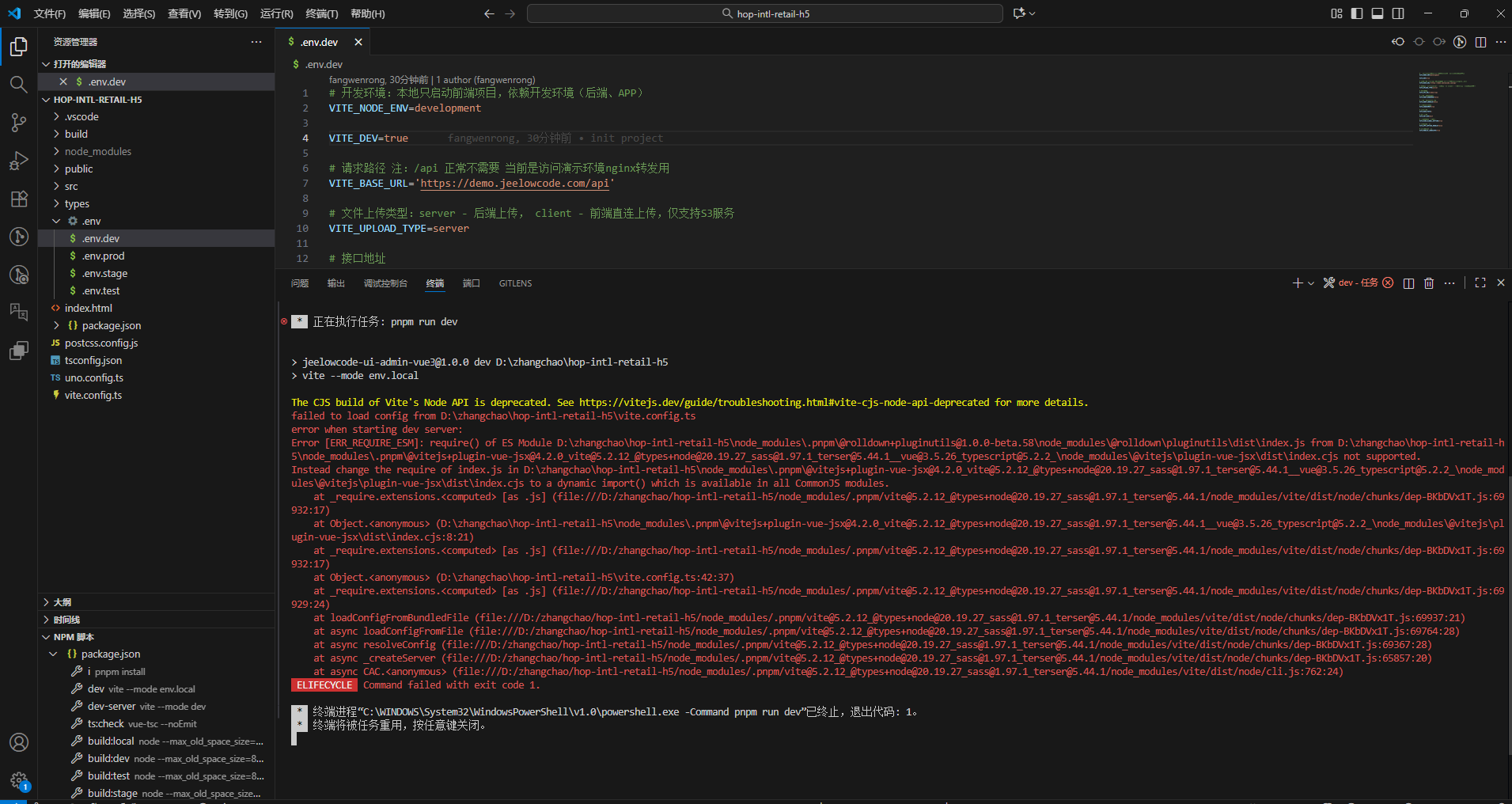Split the editor to the right
Viewport: 1512px width, 804px height.
(x=1480, y=42)
